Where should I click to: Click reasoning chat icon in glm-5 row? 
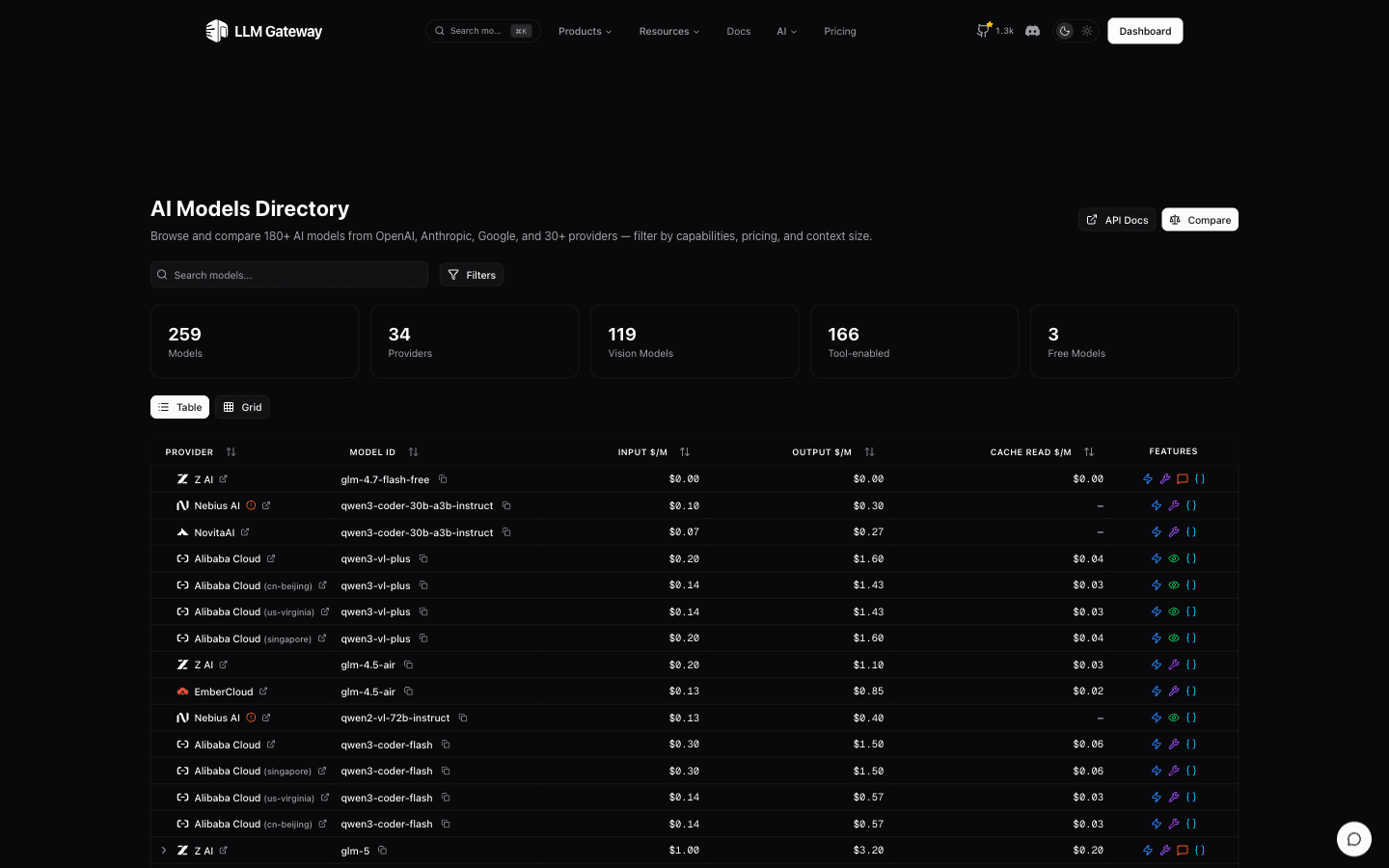1183,851
